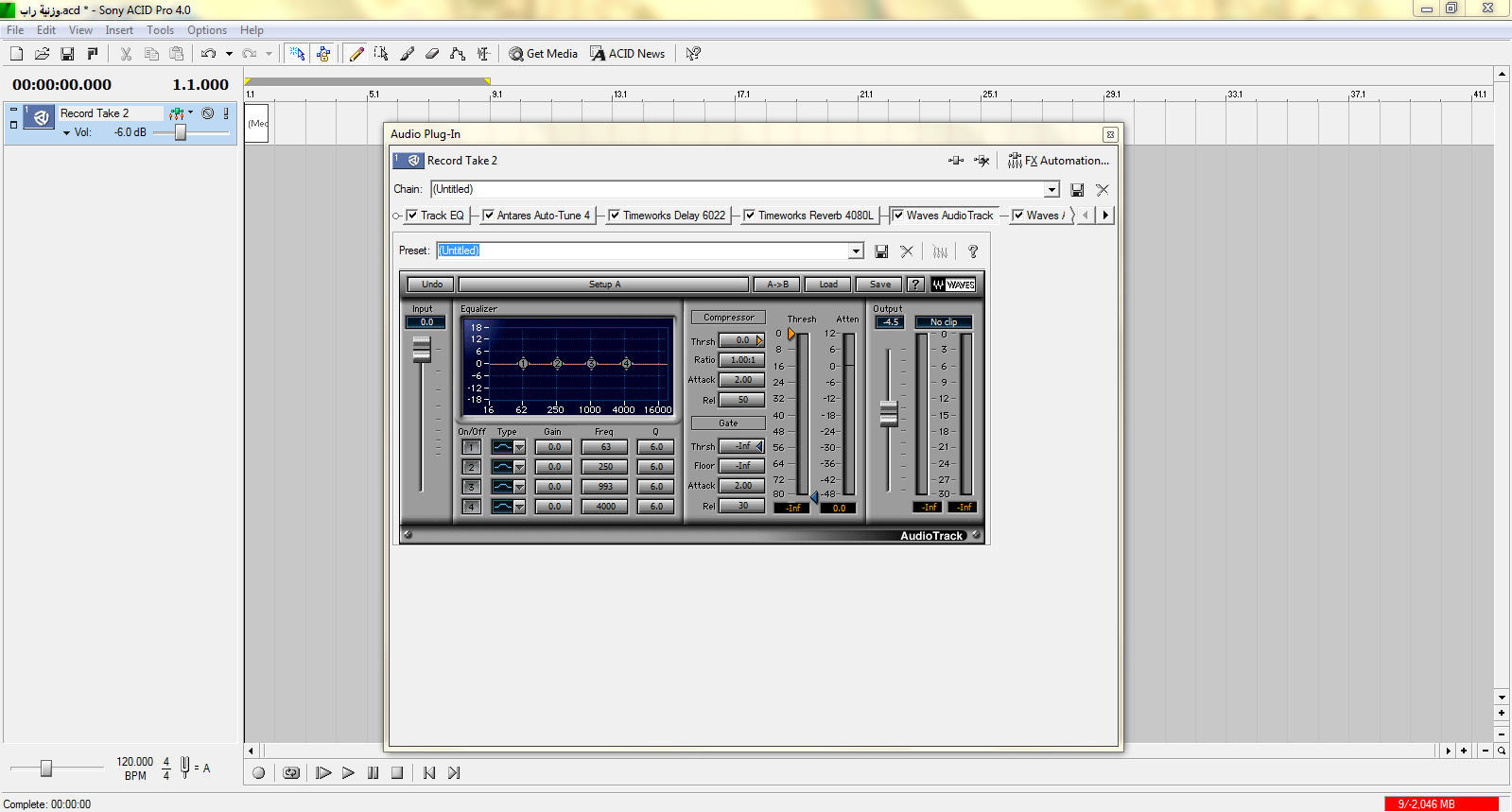This screenshot has width=1512, height=812.
Task: Uncheck the Track EQ plug-in
Action: click(x=412, y=216)
